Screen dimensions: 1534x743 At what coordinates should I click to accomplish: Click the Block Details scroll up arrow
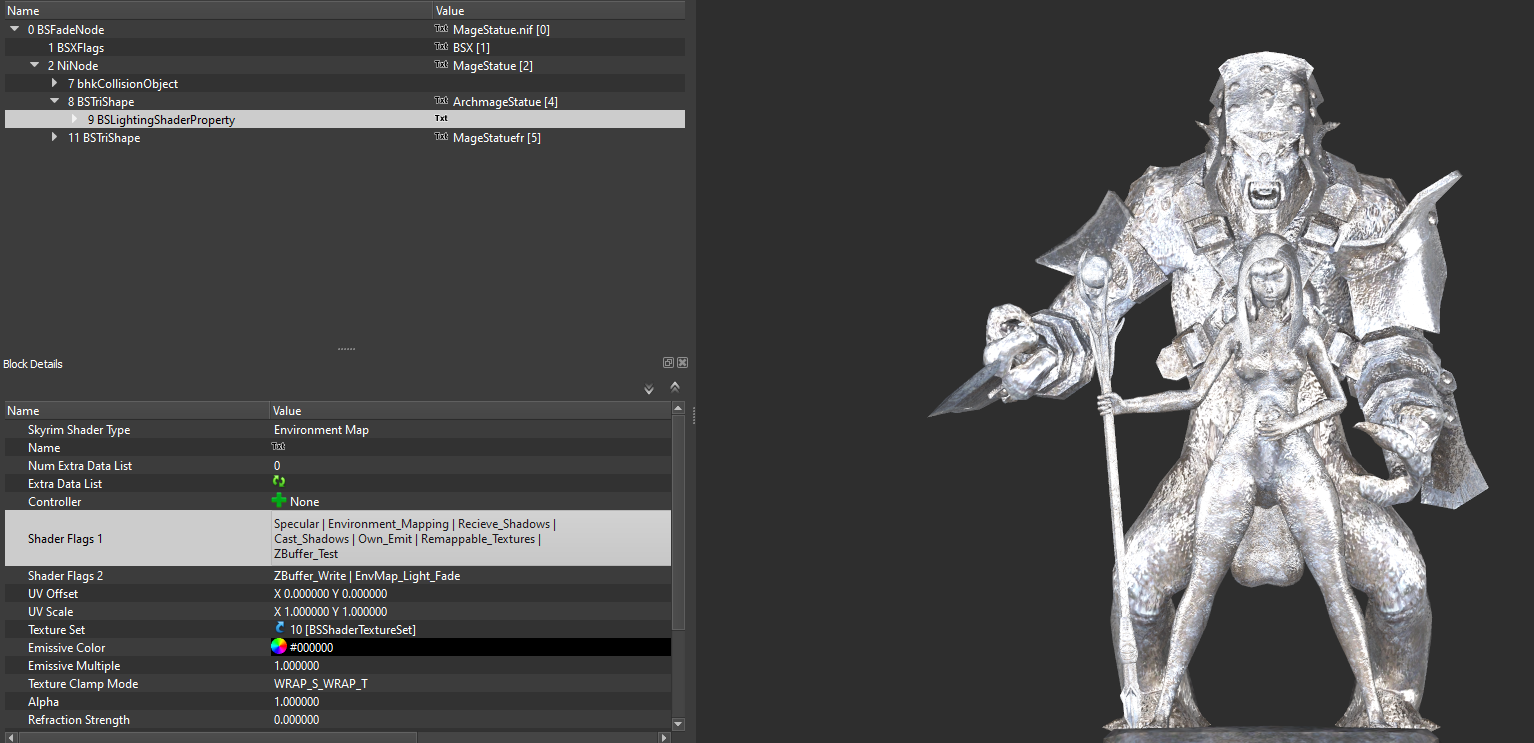(x=678, y=408)
